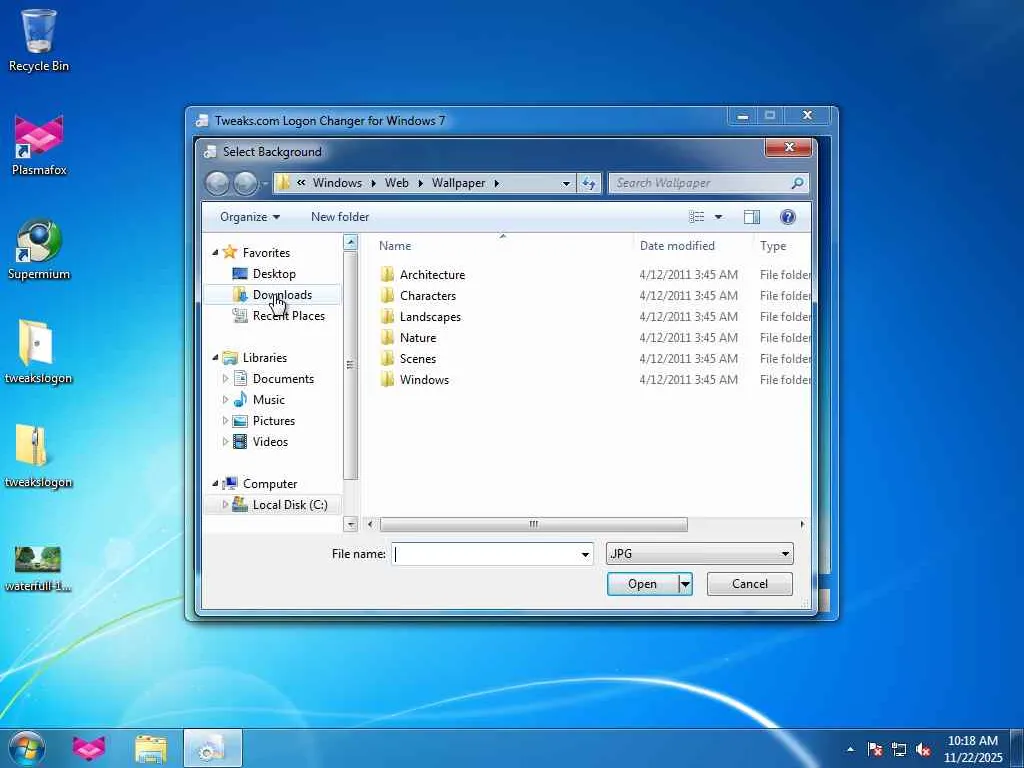Sort by the Type column header
Screen dimensions: 1024x768
(x=773, y=246)
